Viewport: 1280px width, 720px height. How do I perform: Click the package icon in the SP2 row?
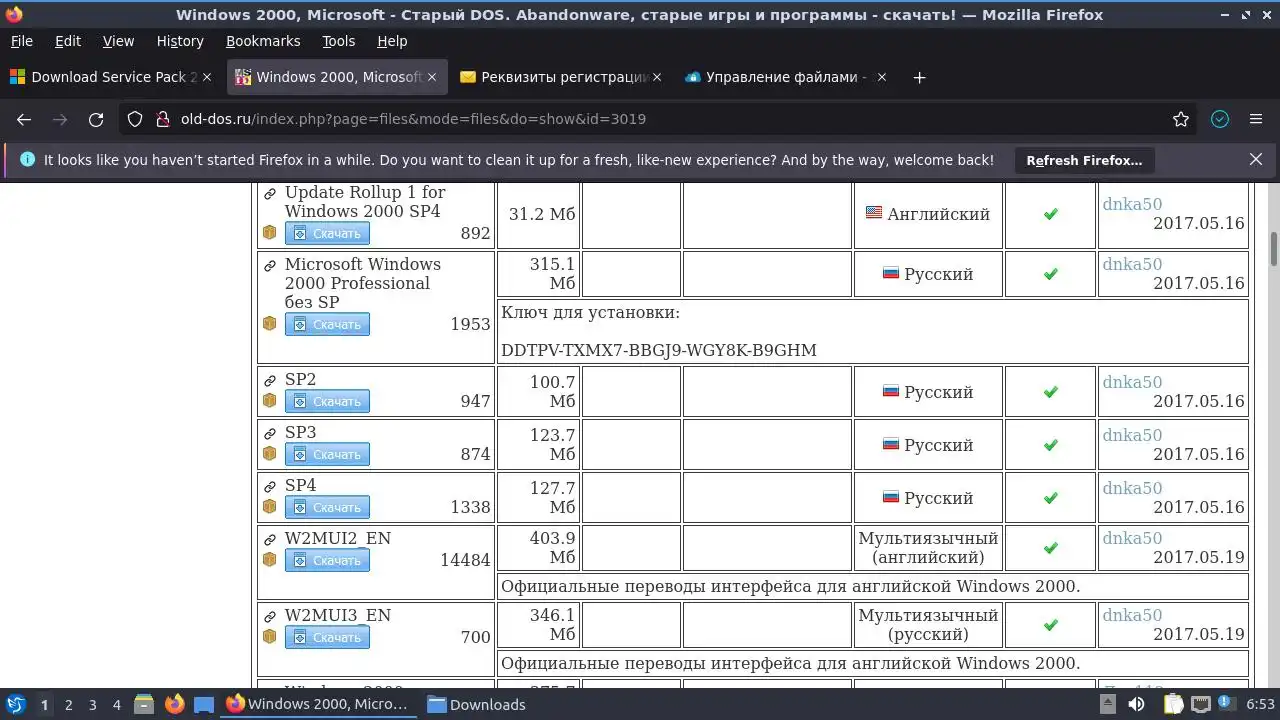269,400
